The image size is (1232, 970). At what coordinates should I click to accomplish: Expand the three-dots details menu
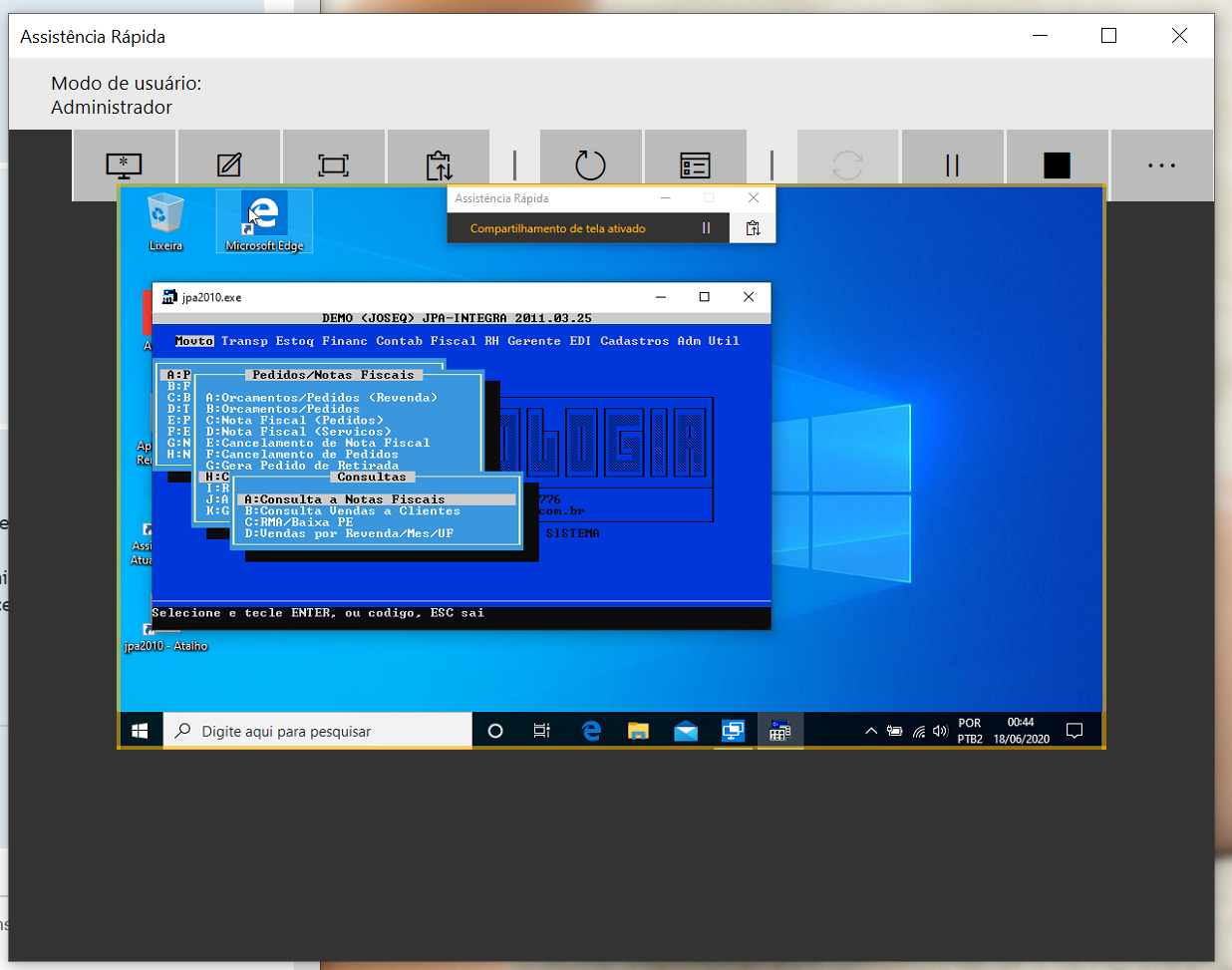1161,164
